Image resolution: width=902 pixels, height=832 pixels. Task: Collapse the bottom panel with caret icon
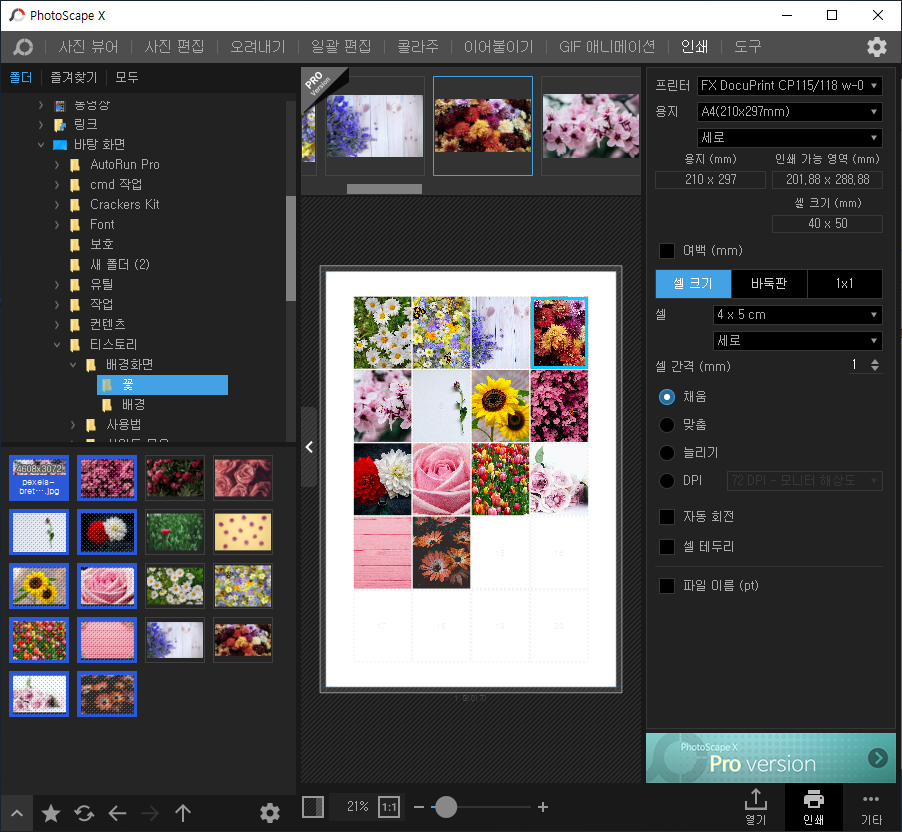coord(17,813)
